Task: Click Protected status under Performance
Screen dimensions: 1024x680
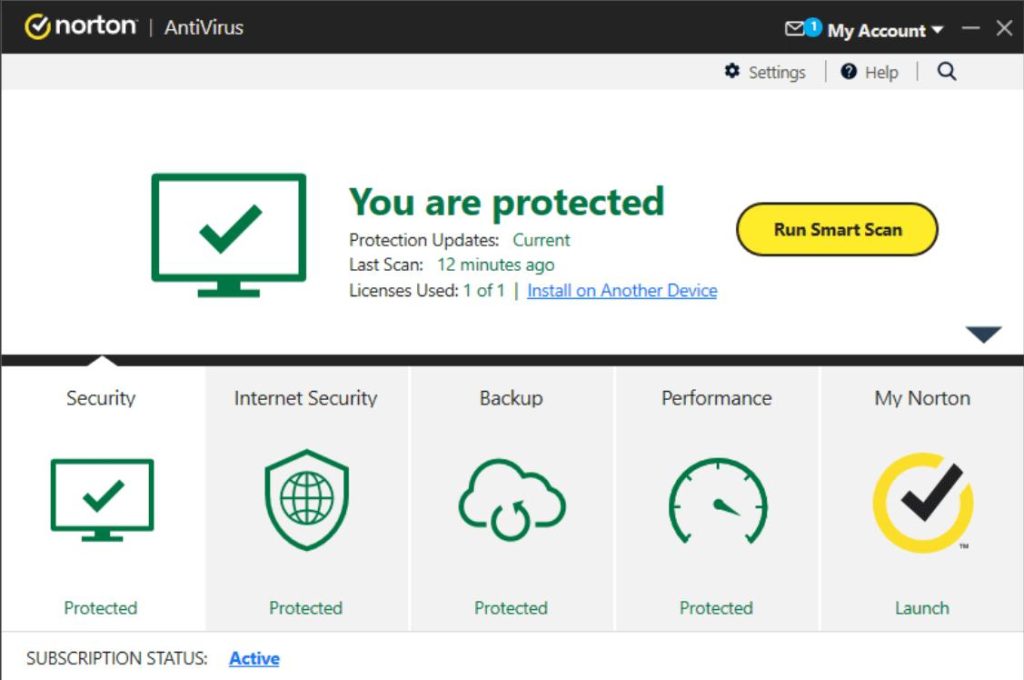Action: [716, 608]
